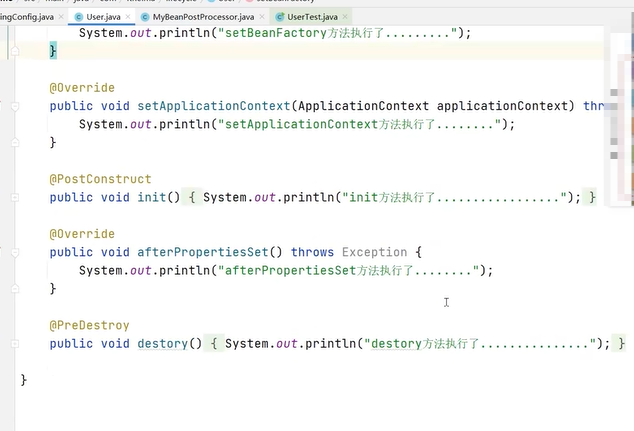Close the ingConfig.java tab
The image size is (634, 431).
pyautogui.click(x=61, y=17)
